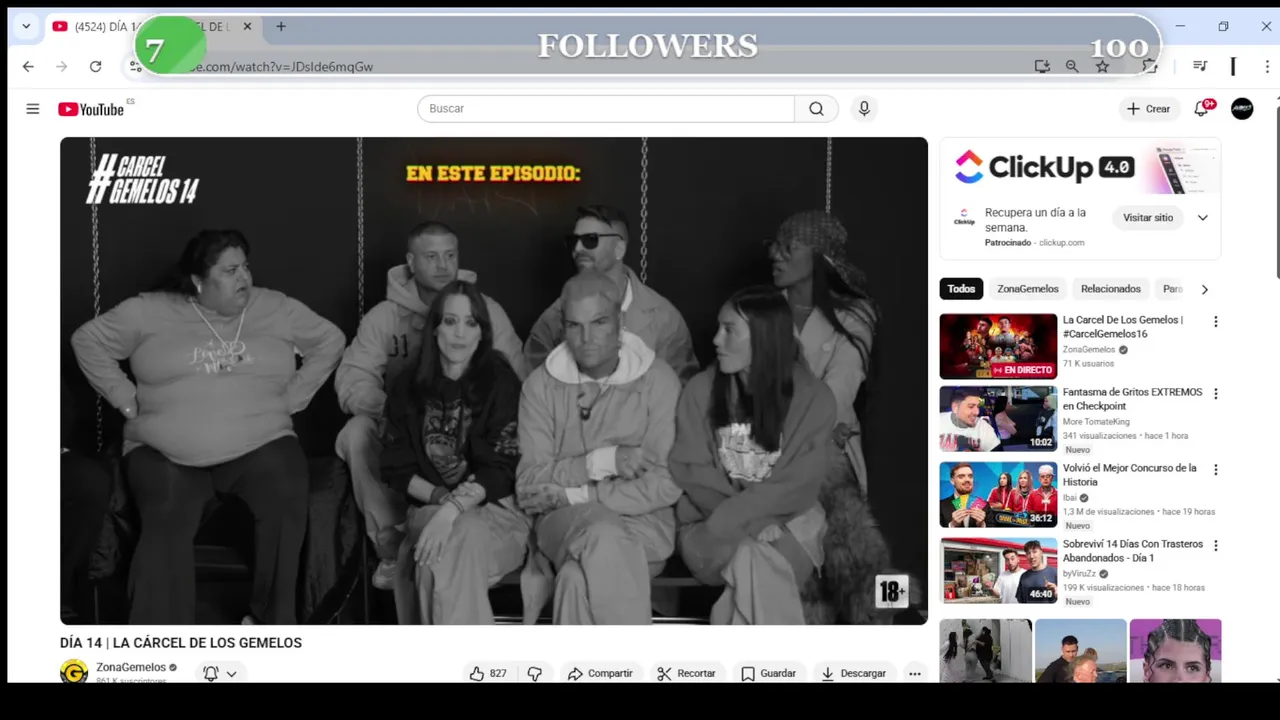This screenshot has height=720, width=1280.
Task: Open the zoom magnifier in address bar
Action: point(1072,67)
